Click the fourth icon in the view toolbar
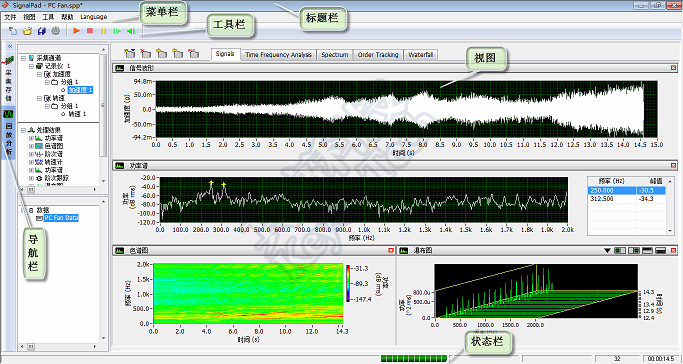Image resolution: width=683 pixels, height=364 pixels. click(178, 53)
